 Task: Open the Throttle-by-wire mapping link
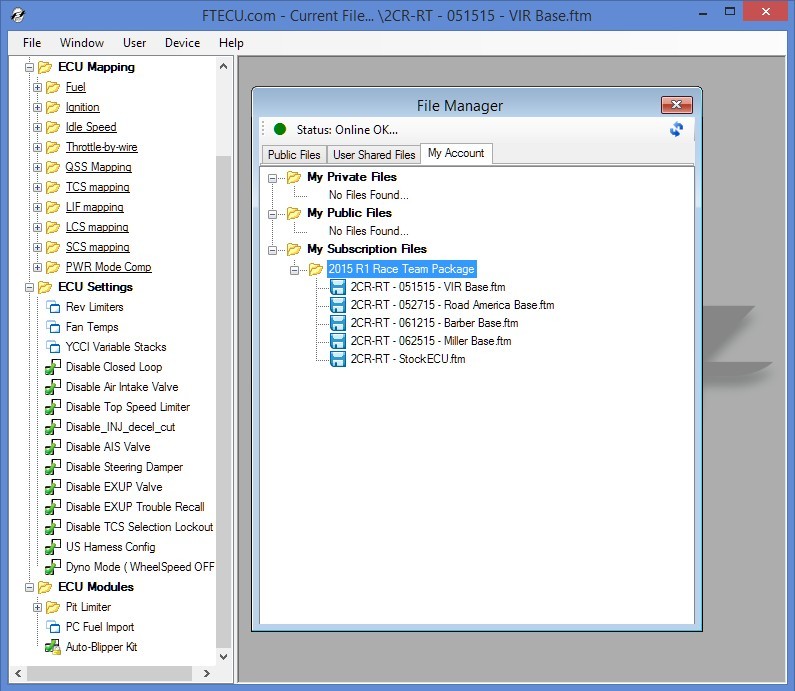101,147
